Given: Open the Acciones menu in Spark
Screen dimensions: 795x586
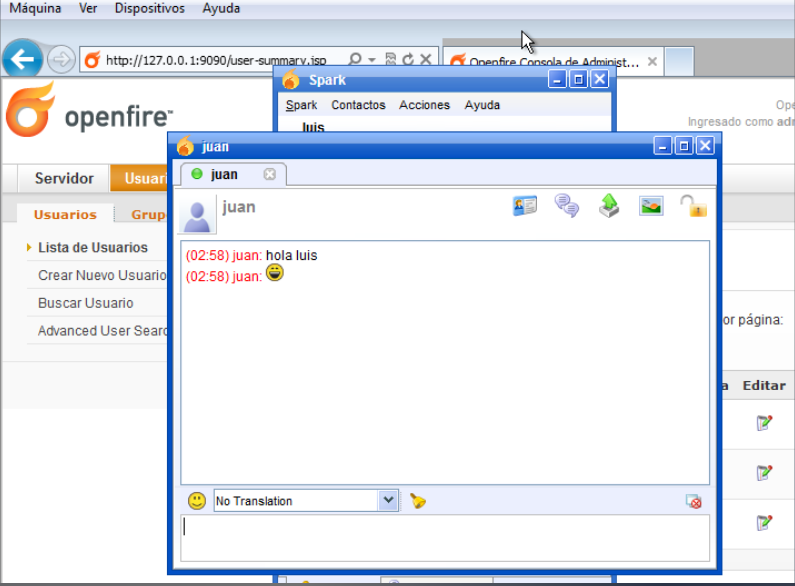Looking at the screenshot, I should tap(424, 105).
